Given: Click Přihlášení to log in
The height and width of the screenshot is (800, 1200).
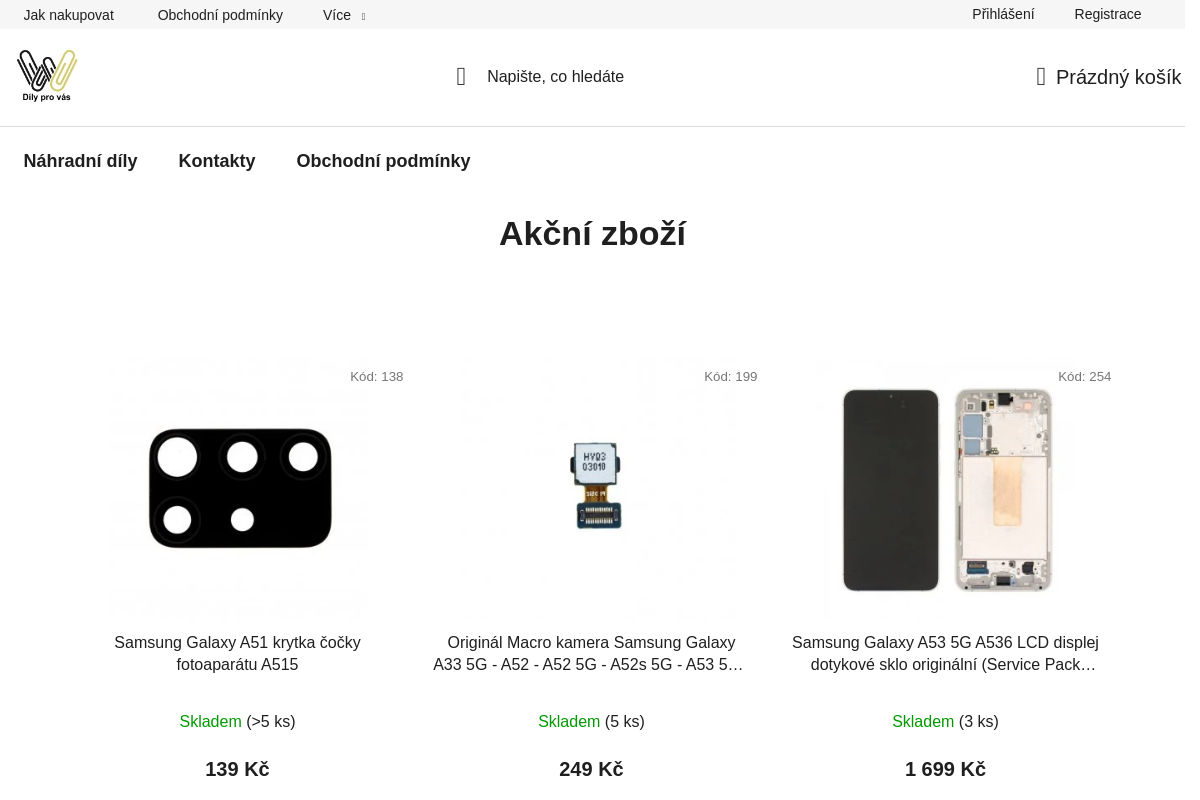Looking at the screenshot, I should click(x=1003, y=14).
